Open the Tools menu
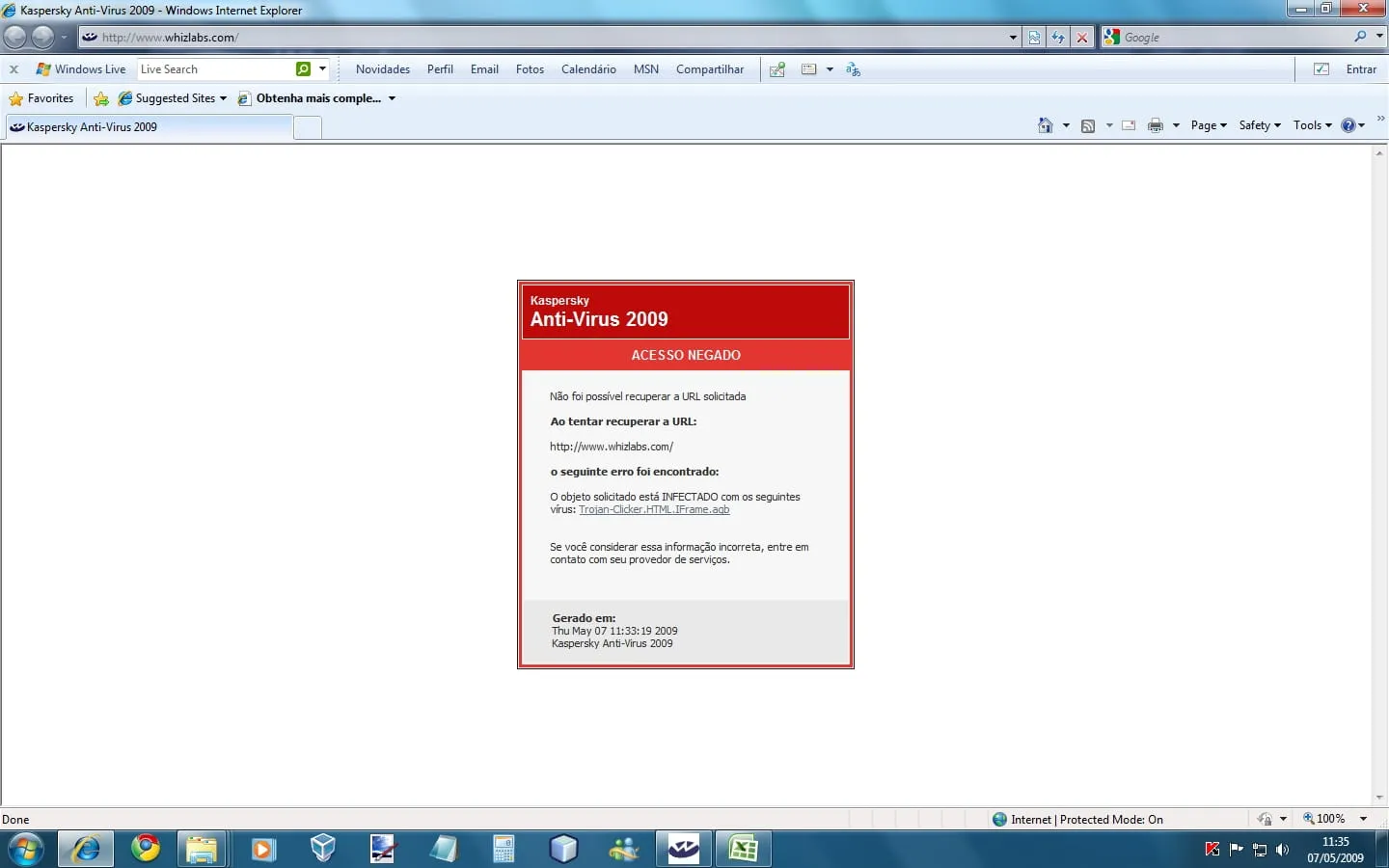This screenshot has height=868, width=1389. (x=1313, y=125)
